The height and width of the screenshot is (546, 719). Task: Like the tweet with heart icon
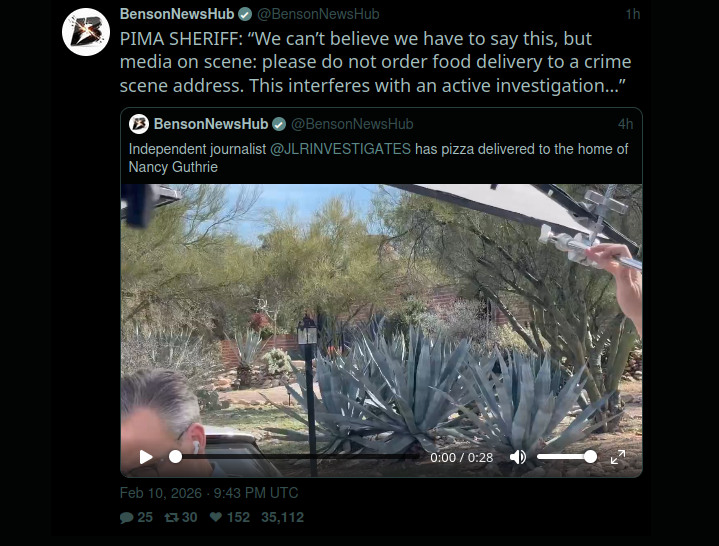[x=229, y=518]
